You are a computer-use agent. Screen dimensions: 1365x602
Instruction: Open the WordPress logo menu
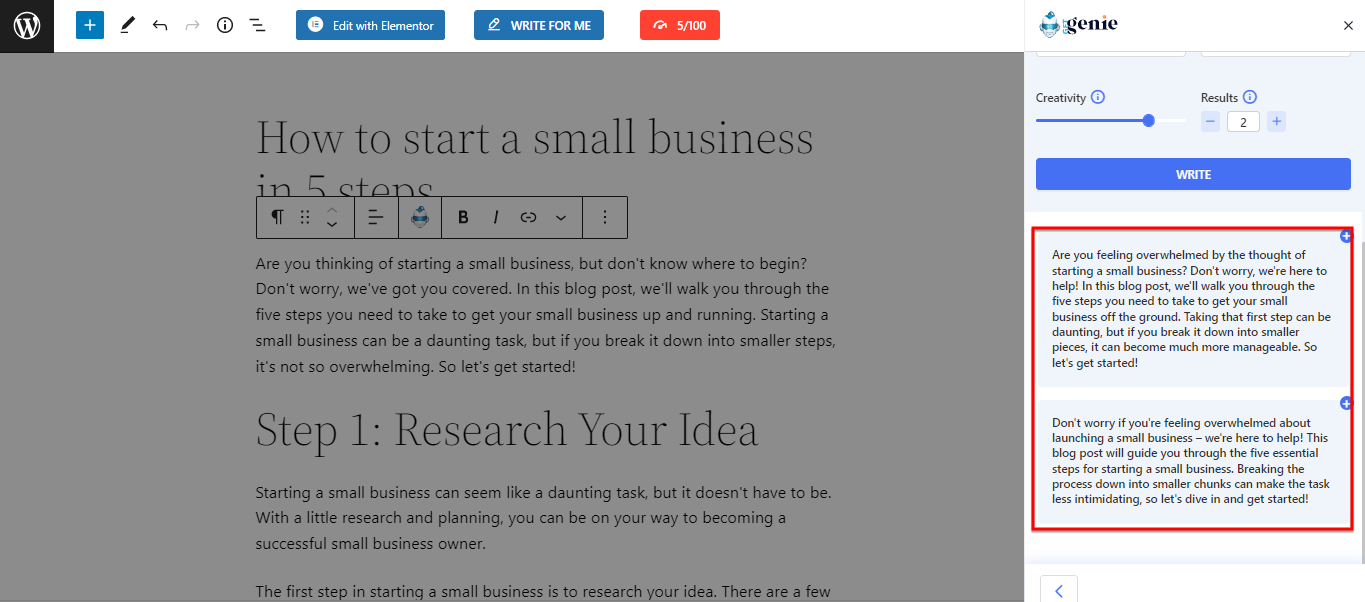tap(26, 25)
